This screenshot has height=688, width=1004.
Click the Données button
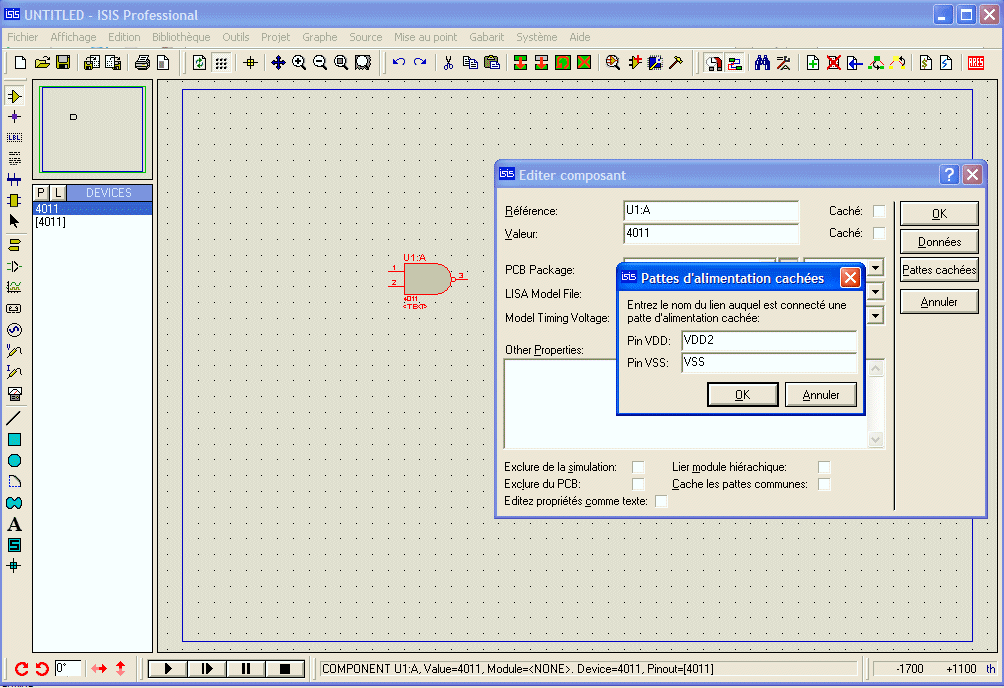[939, 242]
